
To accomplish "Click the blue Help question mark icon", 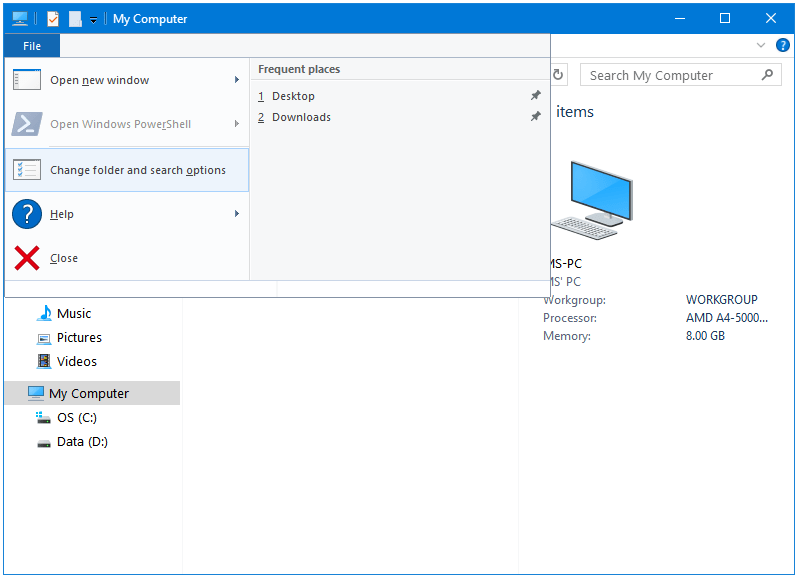I will point(783,45).
